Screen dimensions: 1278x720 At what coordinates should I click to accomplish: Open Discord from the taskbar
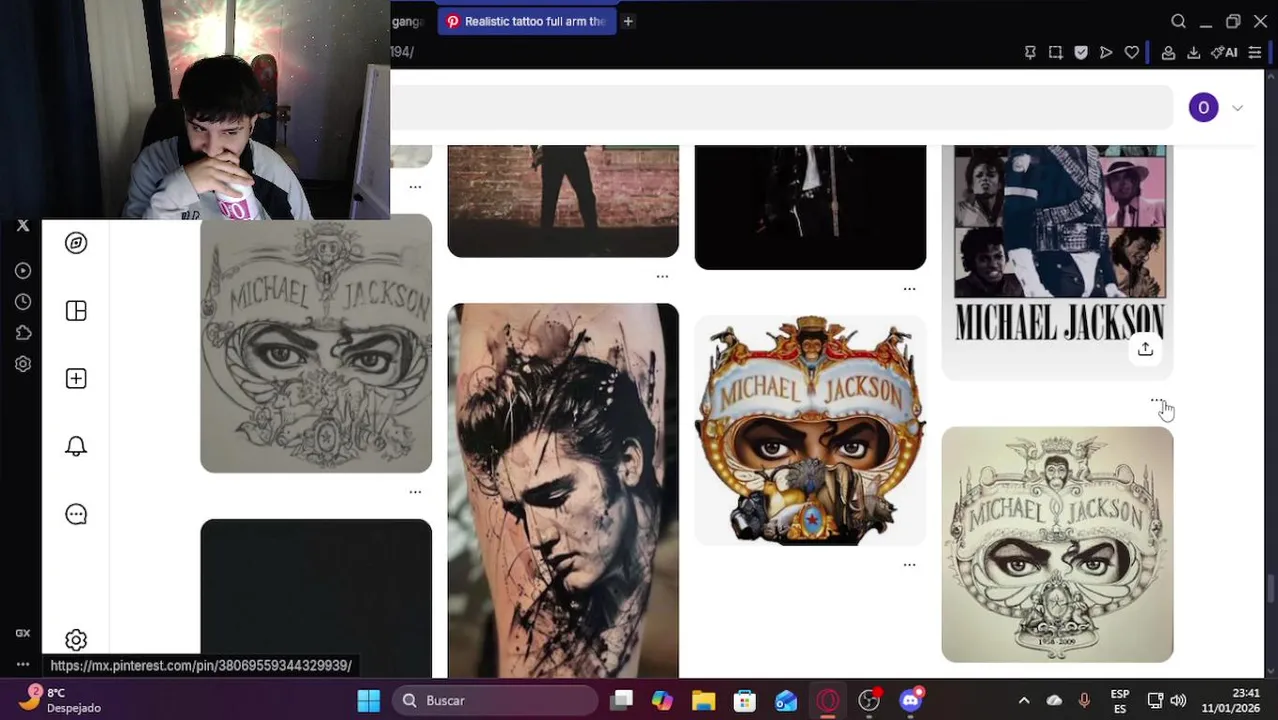[910, 701]
